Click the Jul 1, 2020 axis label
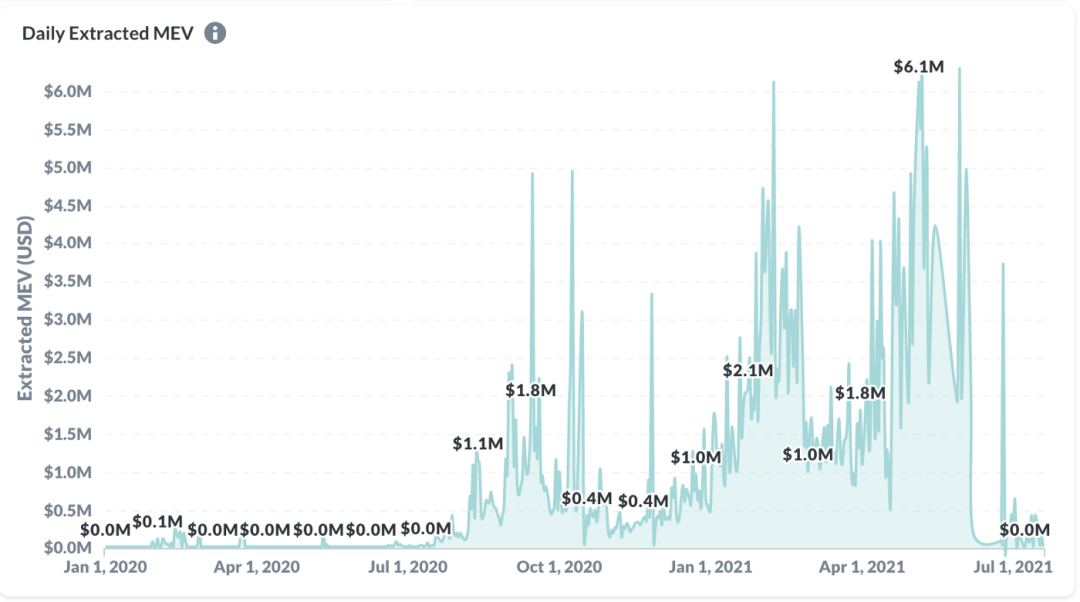The width and height of the screenshot is (1080, 602). (408, 567)
